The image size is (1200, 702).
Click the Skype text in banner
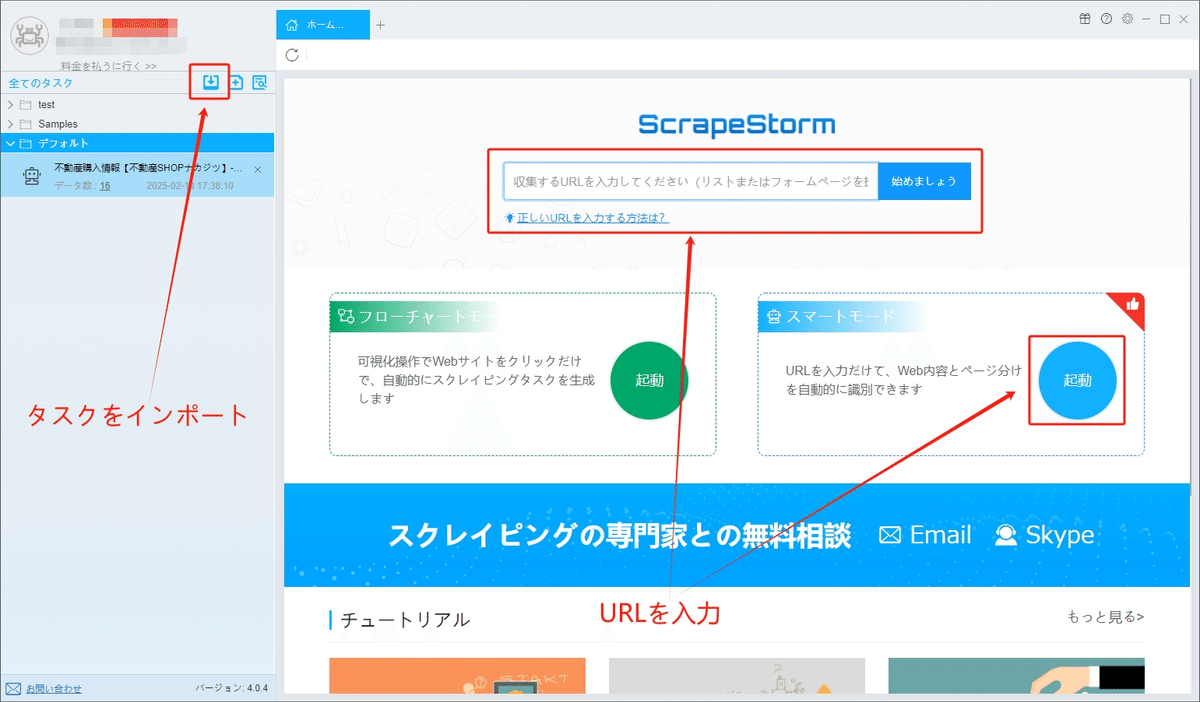tap(1060, 535)
